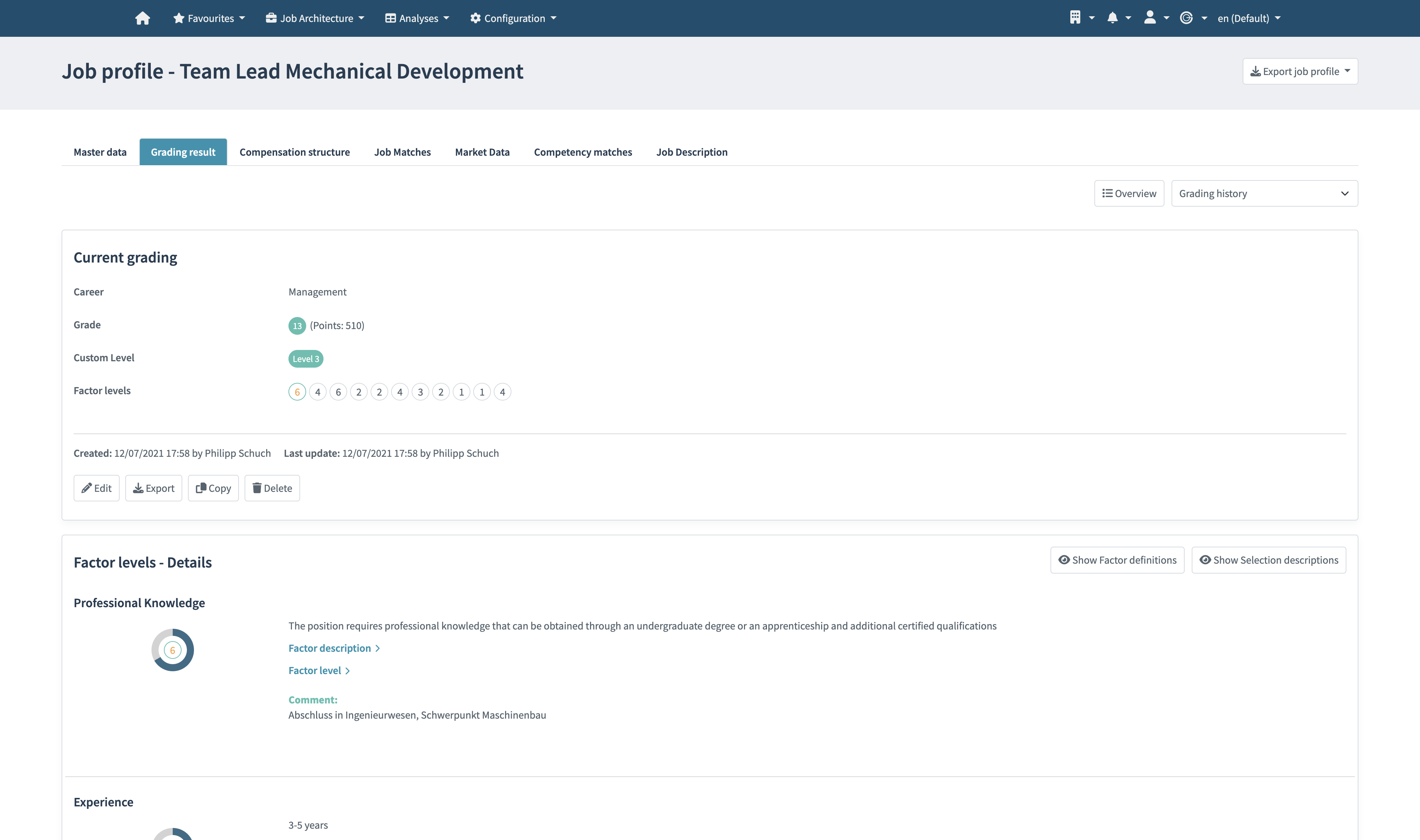
Task: Click the Overview list button
Action: point(1129,194)
